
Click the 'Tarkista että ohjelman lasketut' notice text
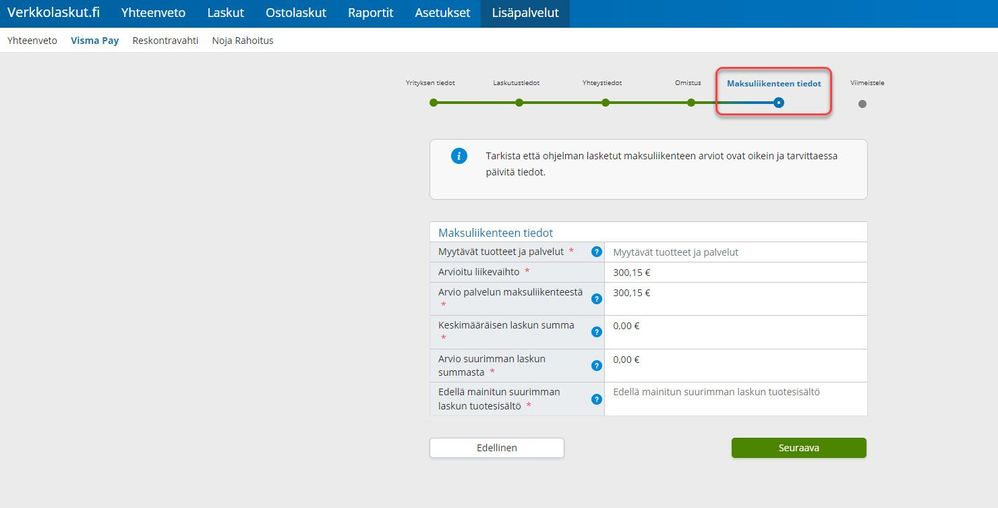coord(661,164)
